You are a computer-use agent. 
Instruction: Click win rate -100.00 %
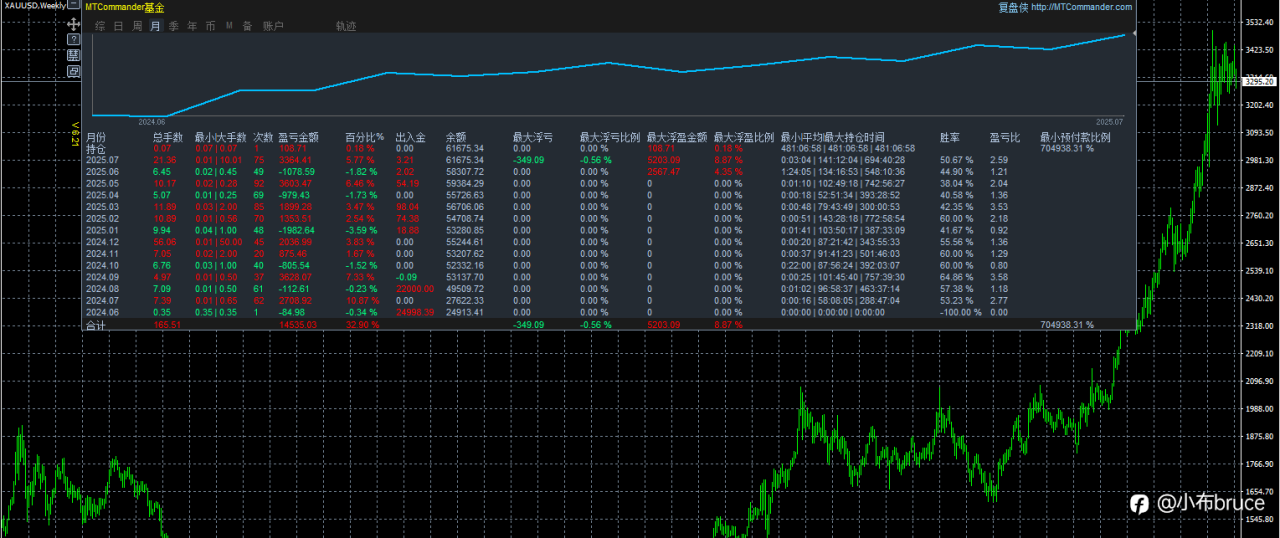(960, 312)
